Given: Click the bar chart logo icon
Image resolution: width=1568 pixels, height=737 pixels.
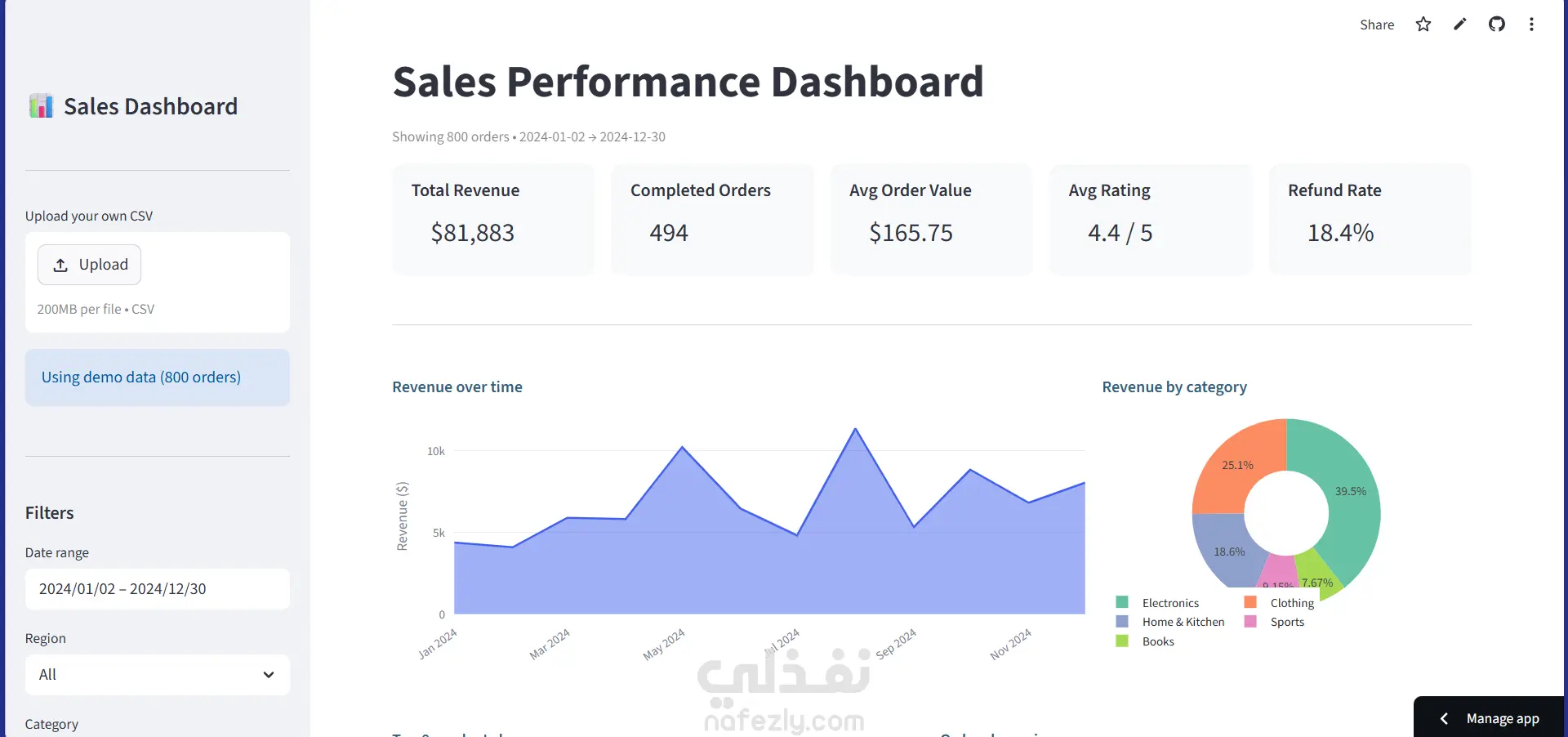Looking at the screenshot, I should coord(41,106).
